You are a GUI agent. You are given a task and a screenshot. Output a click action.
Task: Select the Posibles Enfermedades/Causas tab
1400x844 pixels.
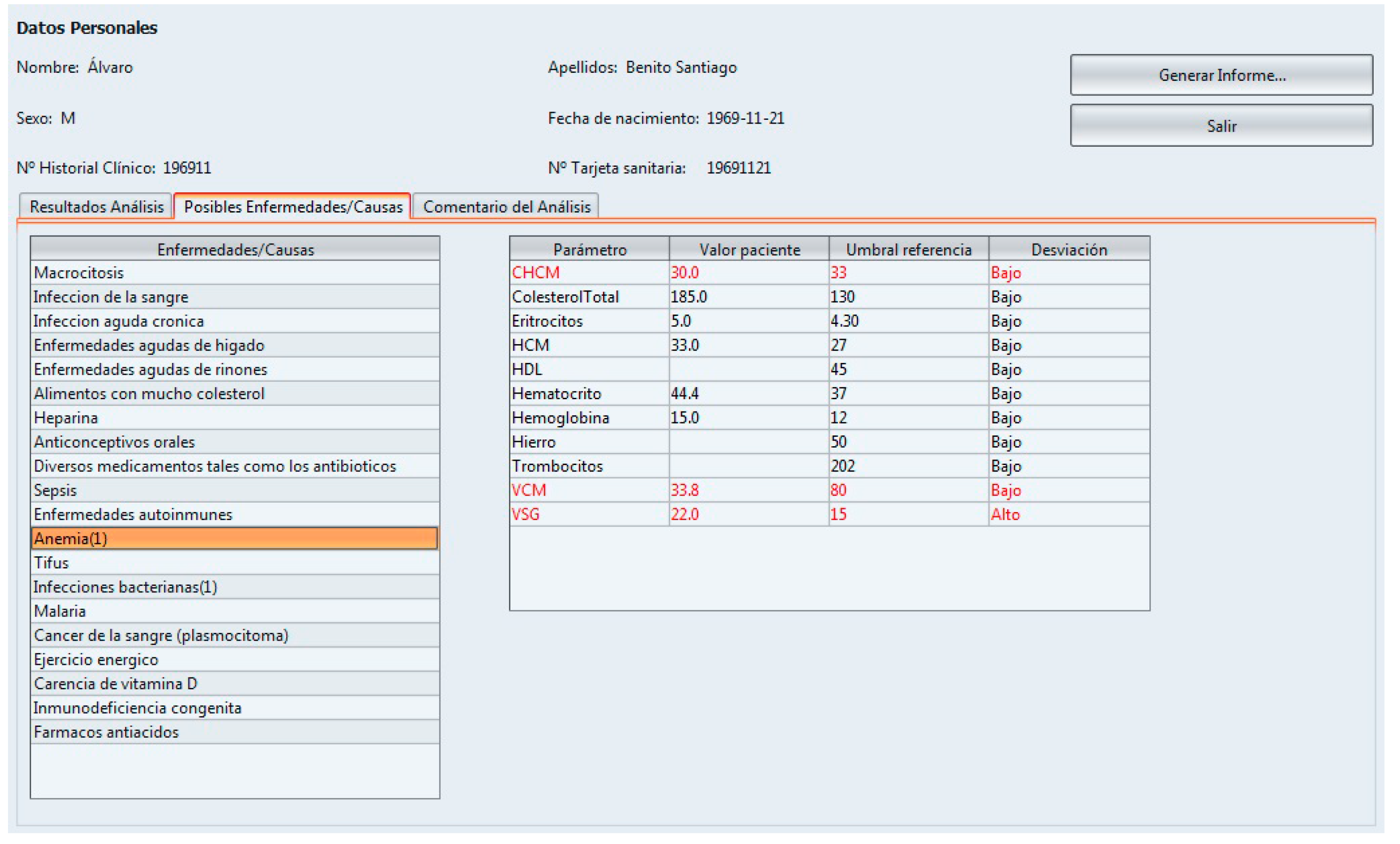coord(293,206)
